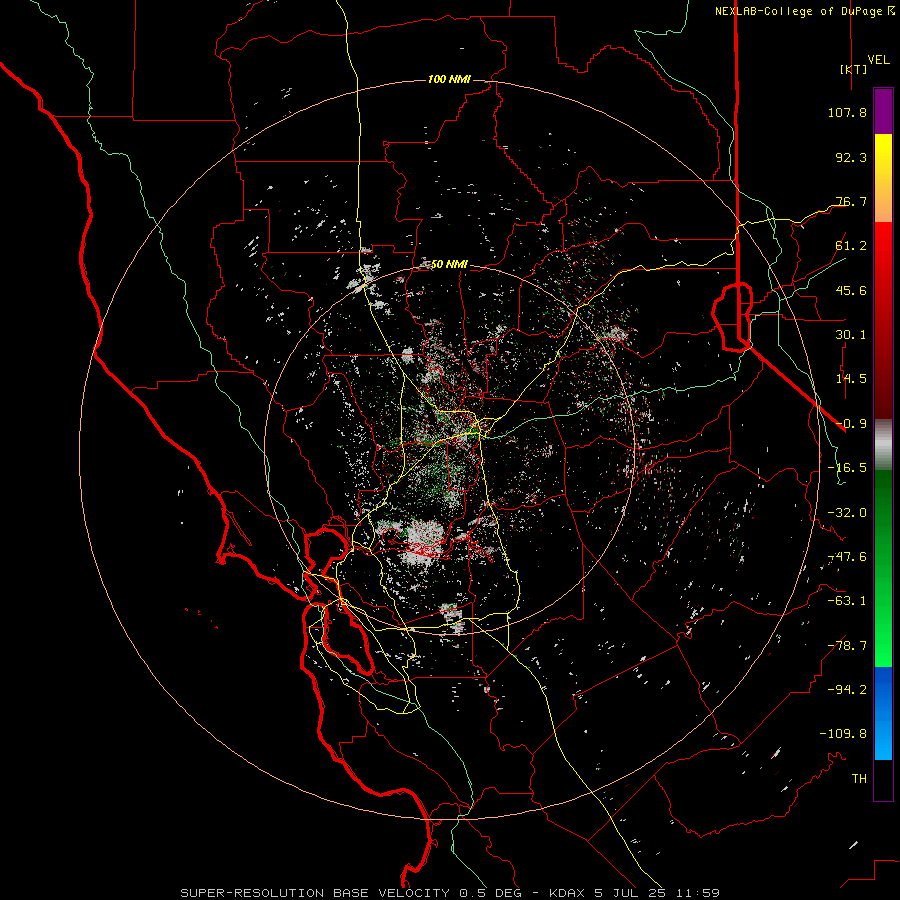This screenshot has width=900, height=900.
Task: Click the [KT] units label
Action: click(x=853, y=69)
